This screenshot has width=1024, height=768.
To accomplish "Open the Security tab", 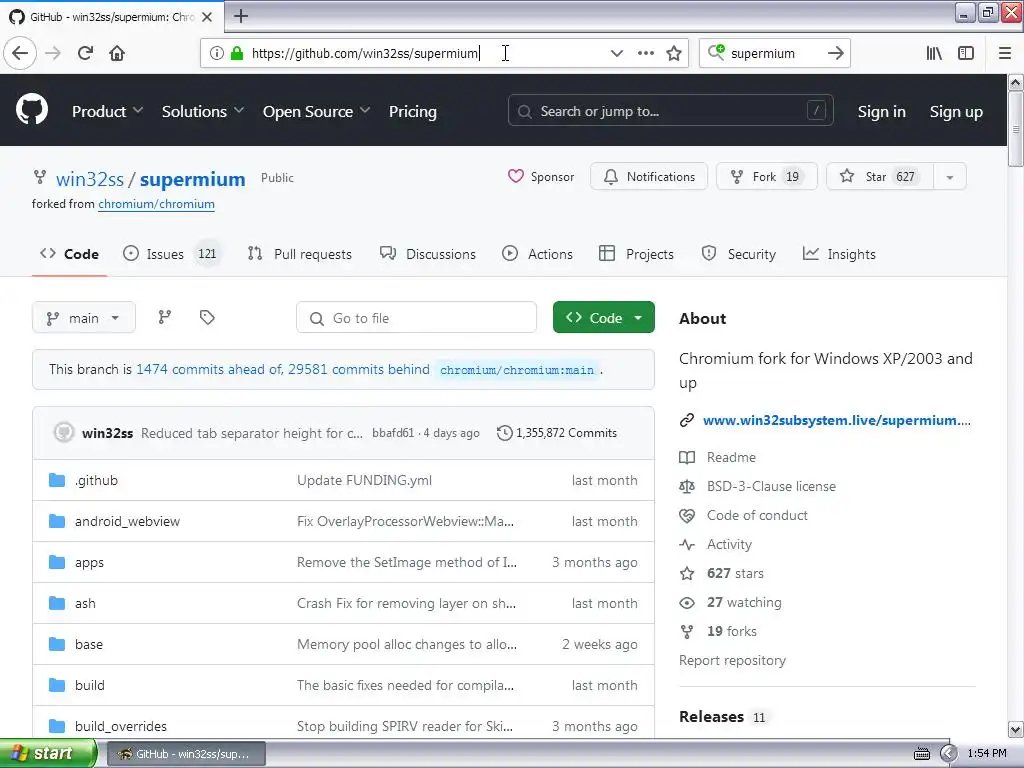I will click(739, 254).
